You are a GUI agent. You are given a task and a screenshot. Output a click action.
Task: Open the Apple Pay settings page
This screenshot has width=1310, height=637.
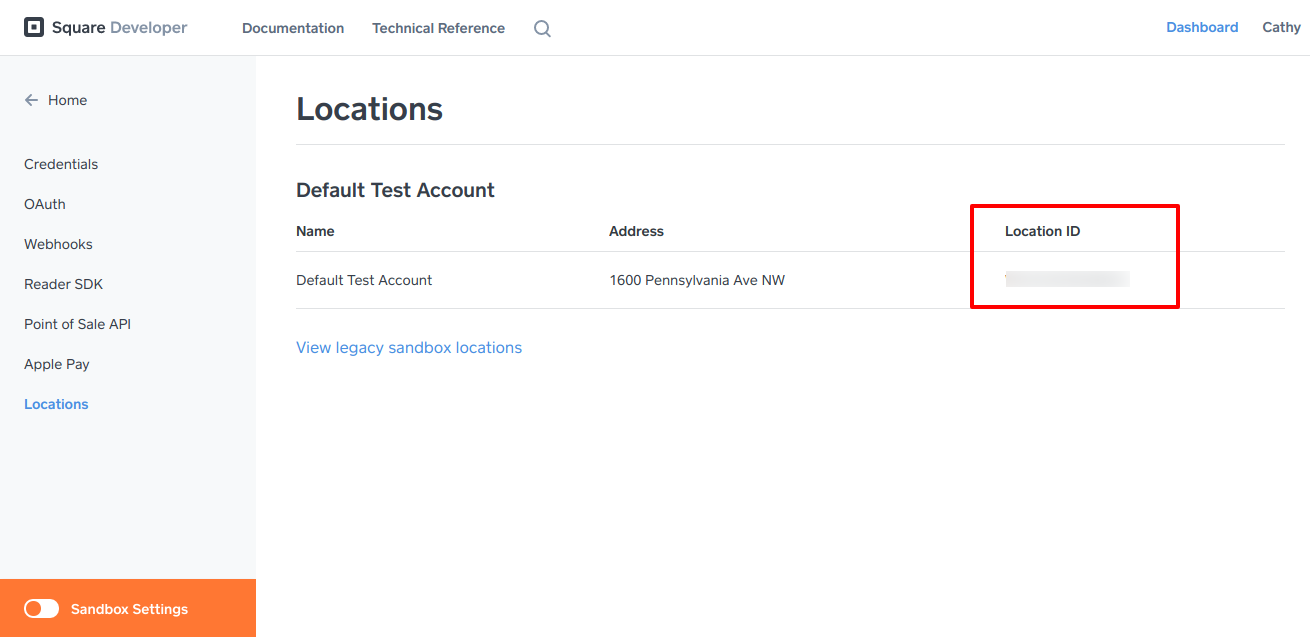click(x=57, y=364)
